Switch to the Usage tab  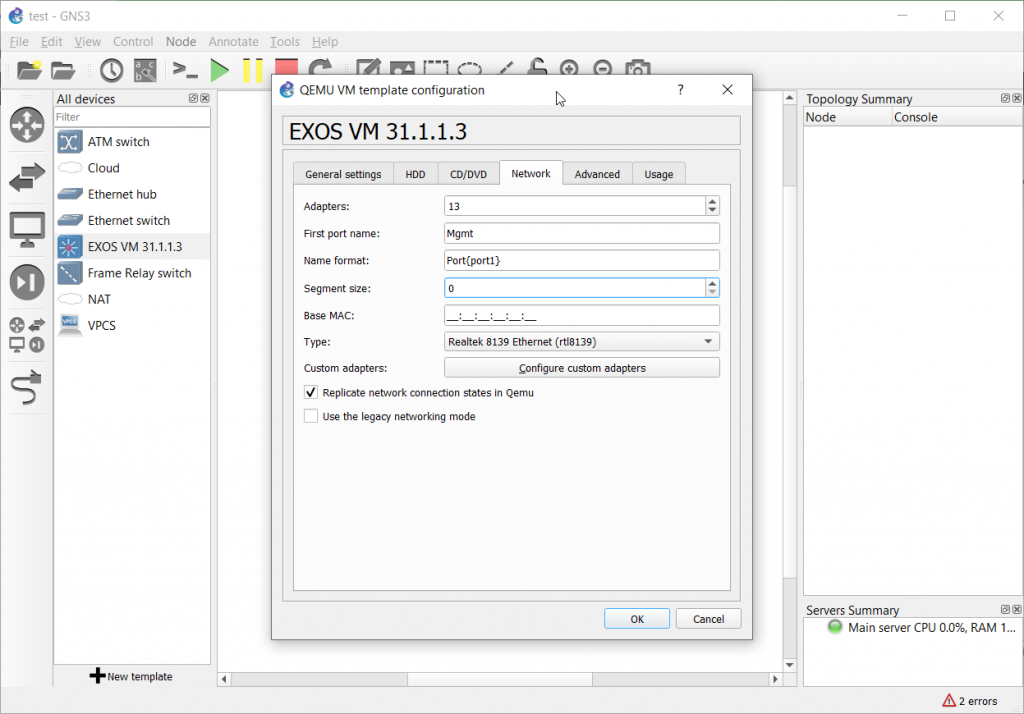658,174
